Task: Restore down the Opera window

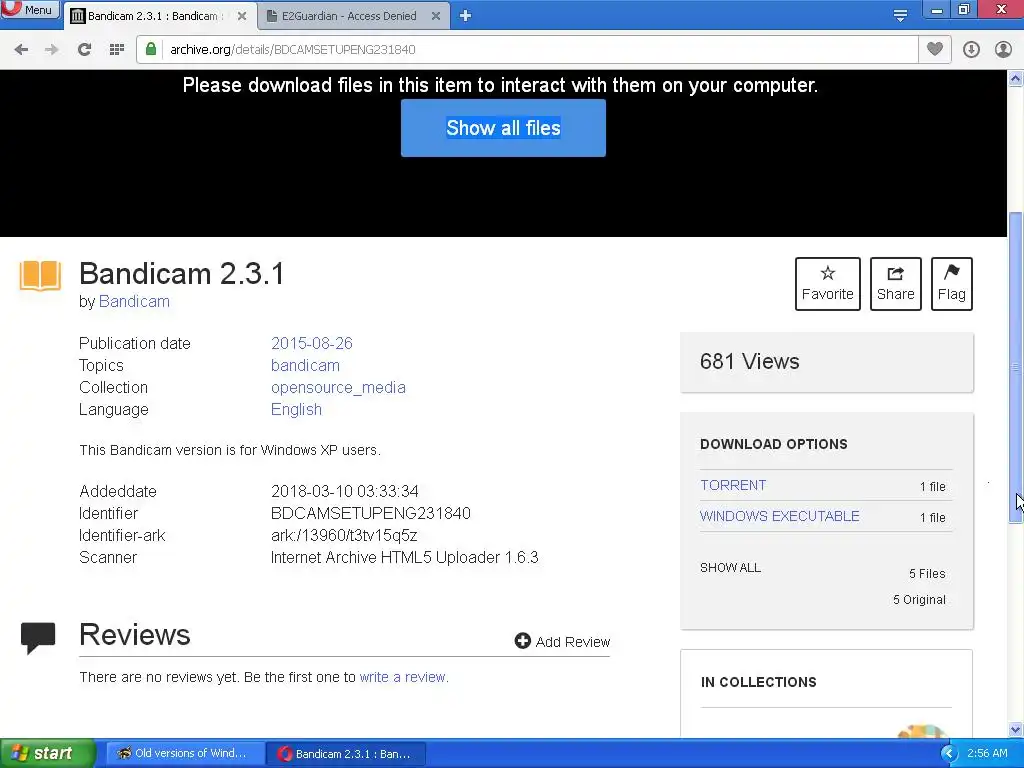Action: click(x=964, y=9)
